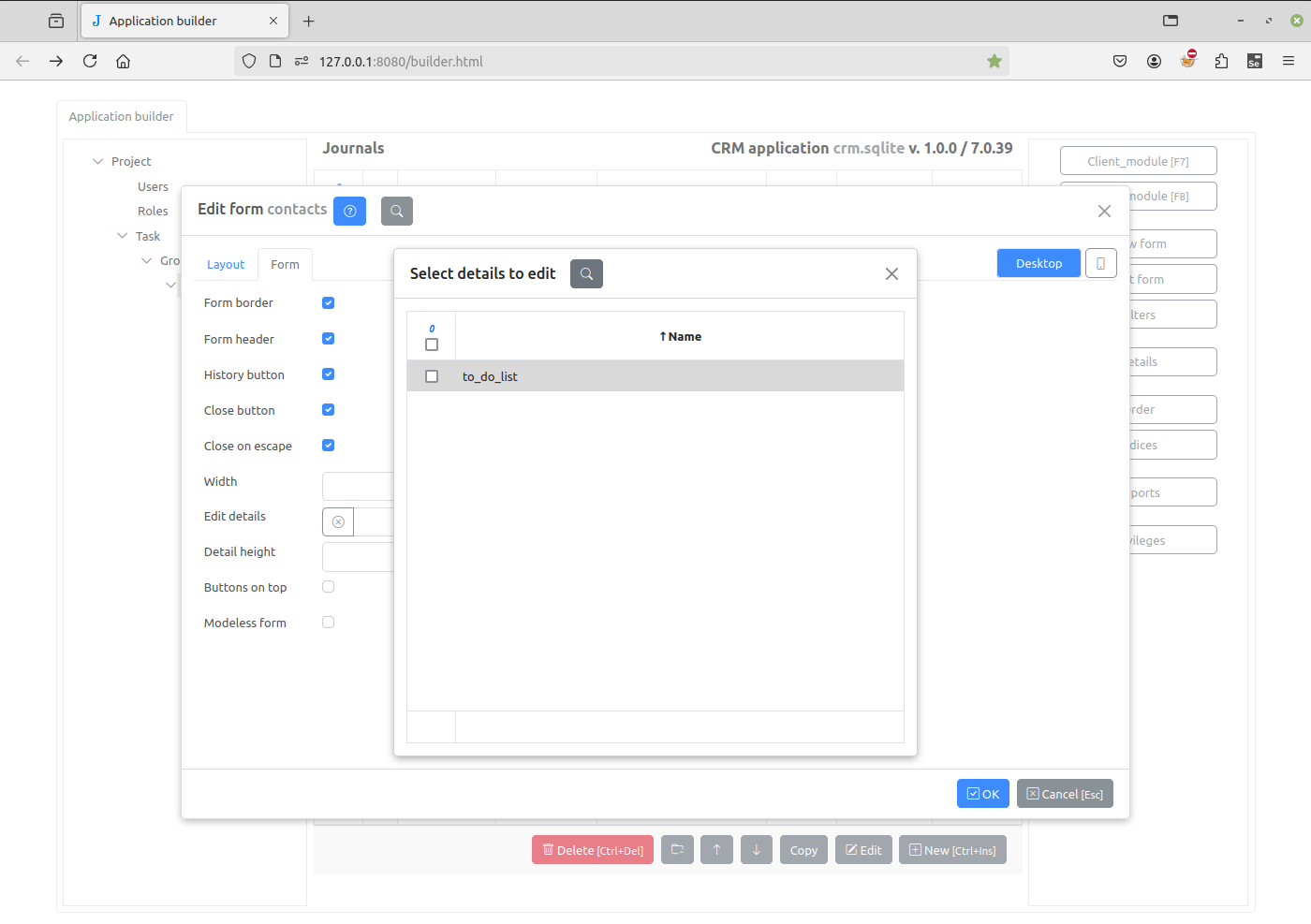Enable the Modeless form checkbox
The image size is (1311, 924).
pos(328,623)
